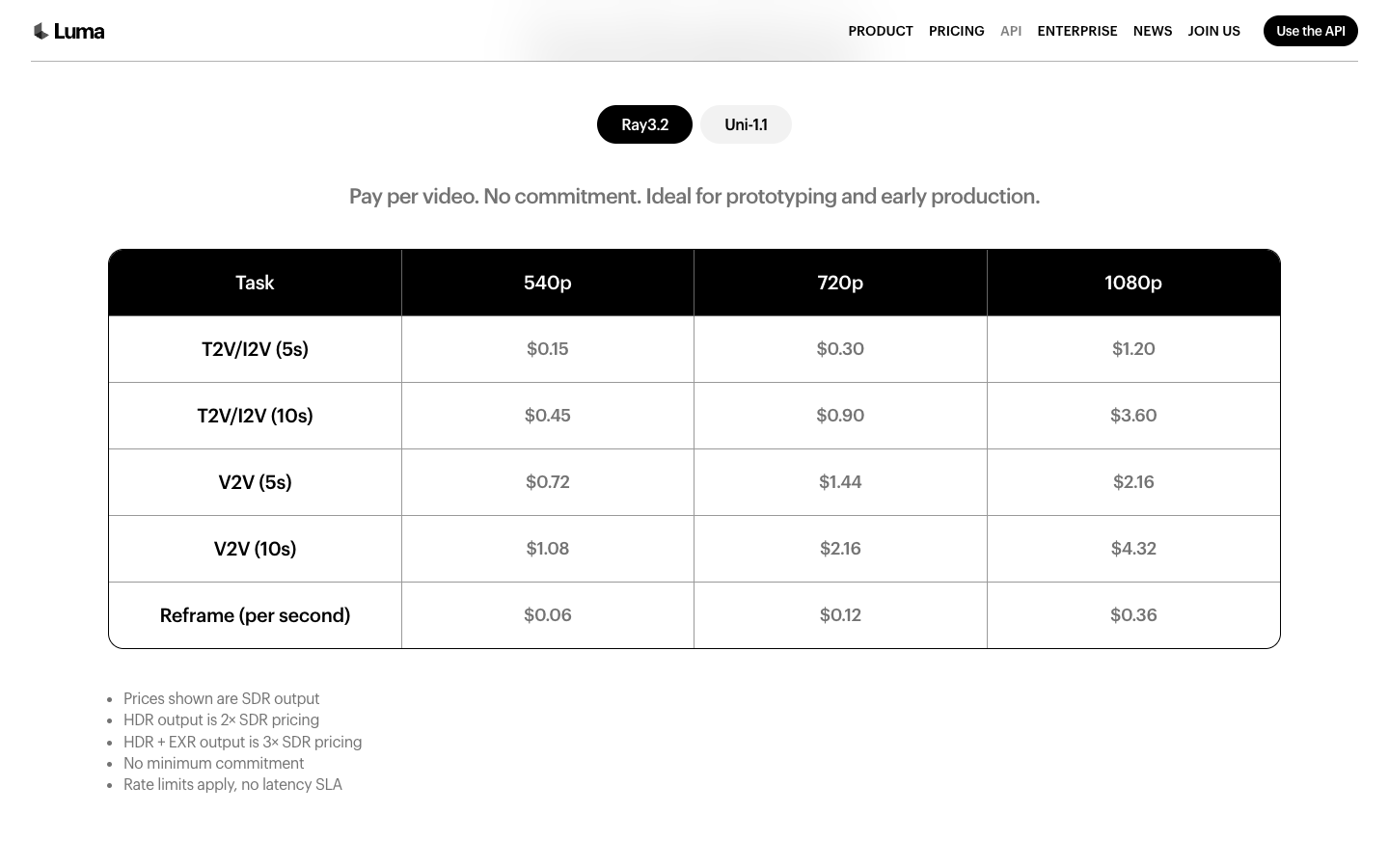1389x868 pixels.
Task: Click the Pay per video tagline text
Action: 694,197
